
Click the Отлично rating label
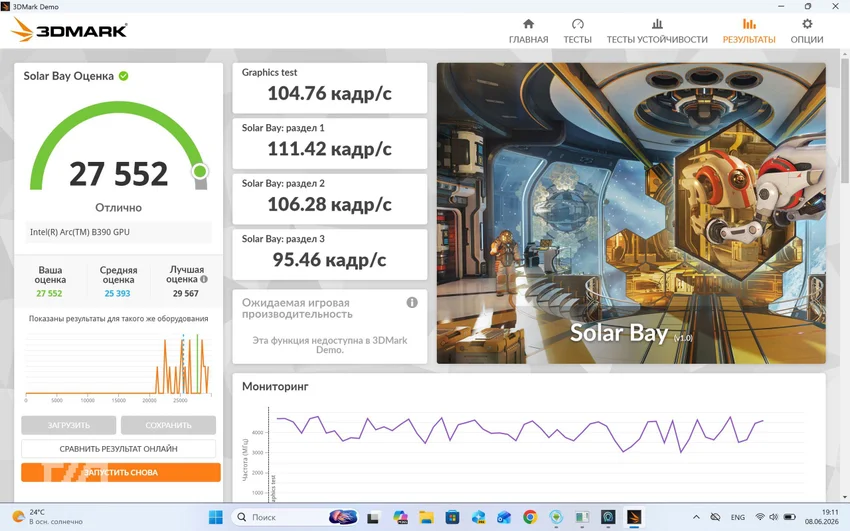click(x=119, y=208)
